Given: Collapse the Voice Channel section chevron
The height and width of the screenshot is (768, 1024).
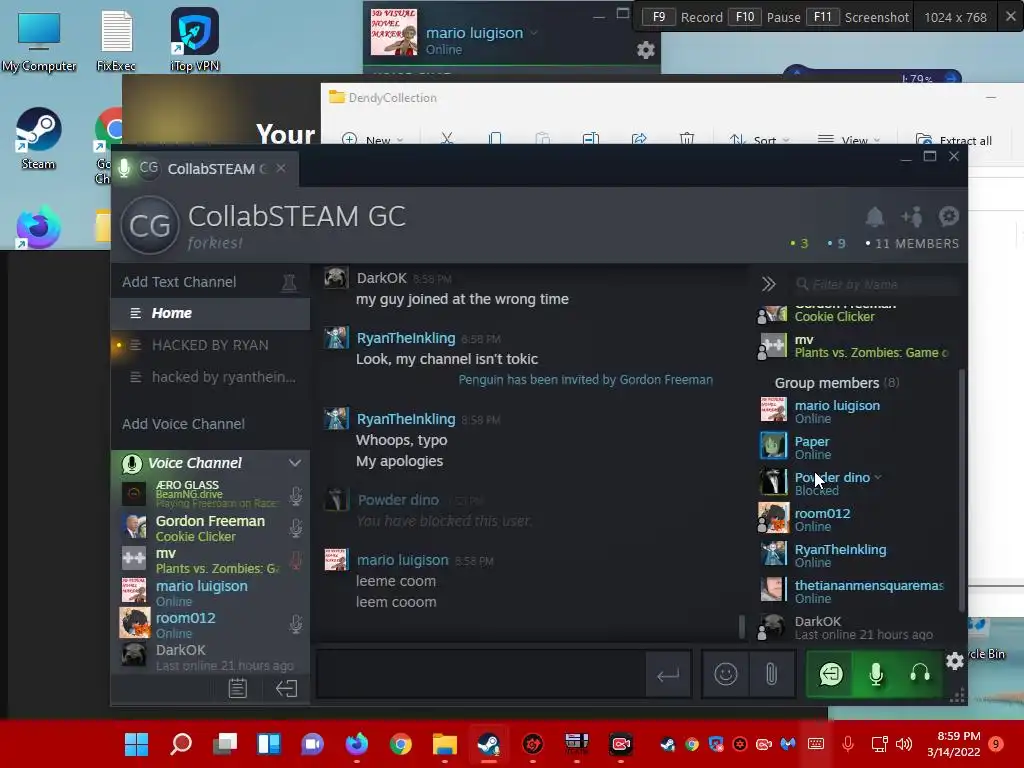Looking at the screenshot, I should (295, 463).
